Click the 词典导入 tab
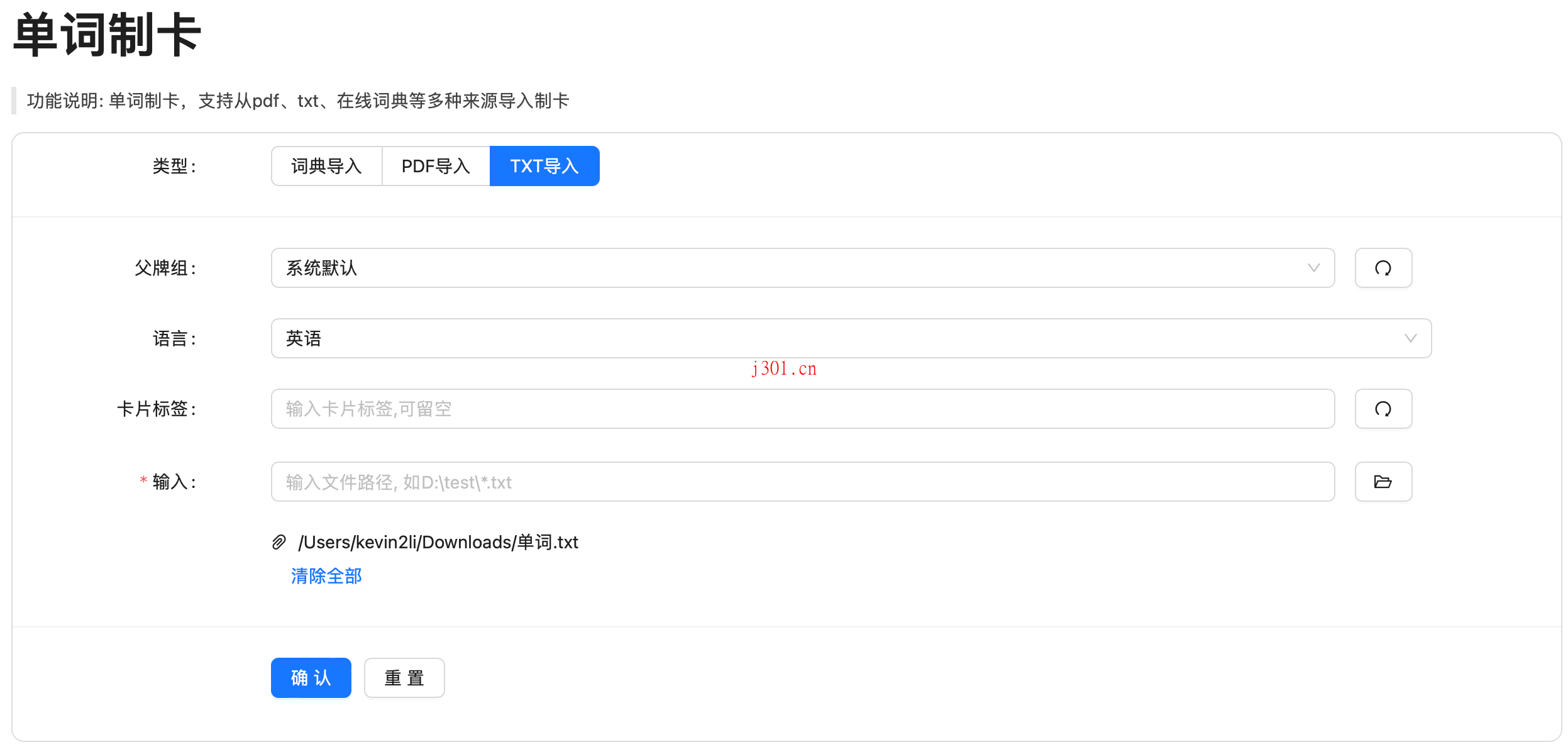 326,166
